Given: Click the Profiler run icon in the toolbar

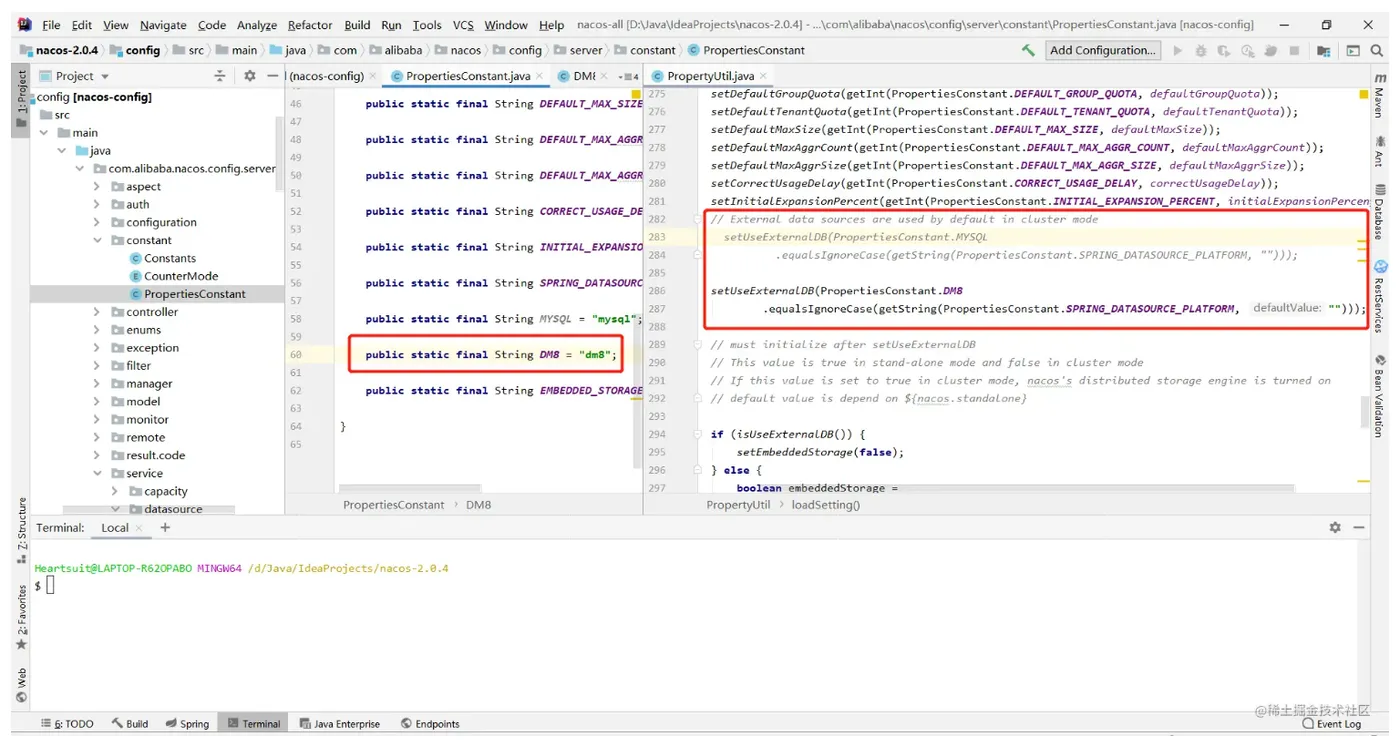Looking at the screenshot, I should [1248, 50].
